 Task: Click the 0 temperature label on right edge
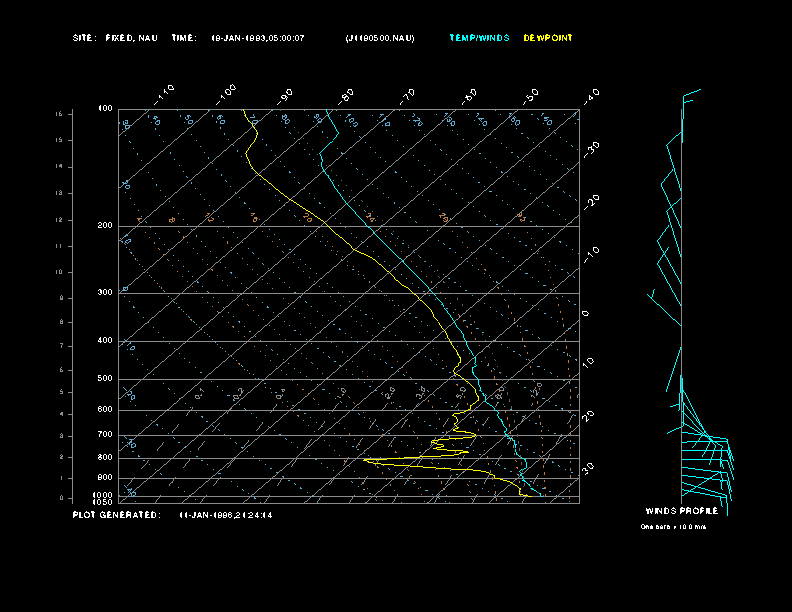[585, 314]
